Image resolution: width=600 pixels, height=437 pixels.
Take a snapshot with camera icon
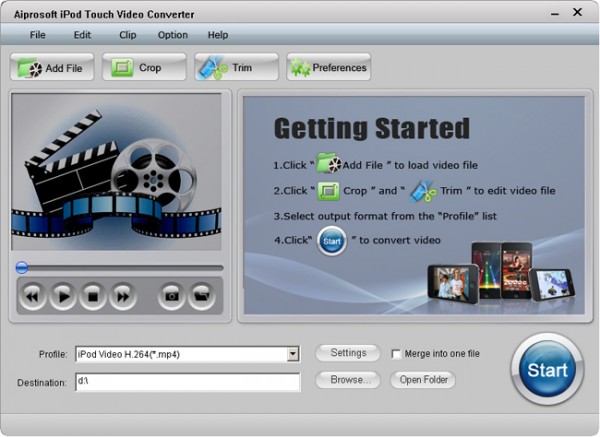pos(171,296)
